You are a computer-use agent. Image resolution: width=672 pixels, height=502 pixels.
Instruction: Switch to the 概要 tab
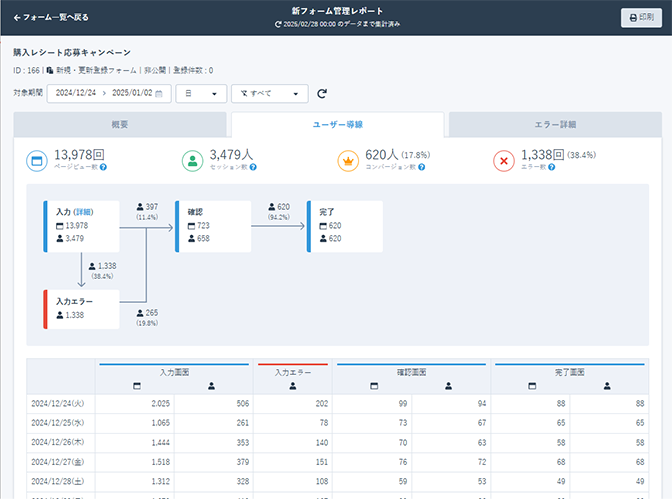pyautogui.click(x=120, y=124)
